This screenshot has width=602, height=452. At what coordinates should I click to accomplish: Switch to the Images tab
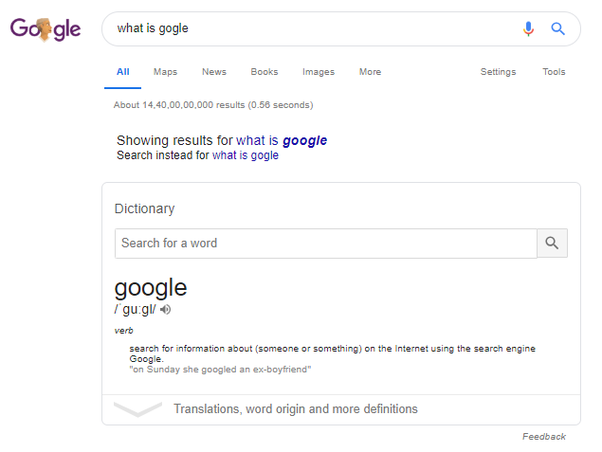(x=318, y=72)
